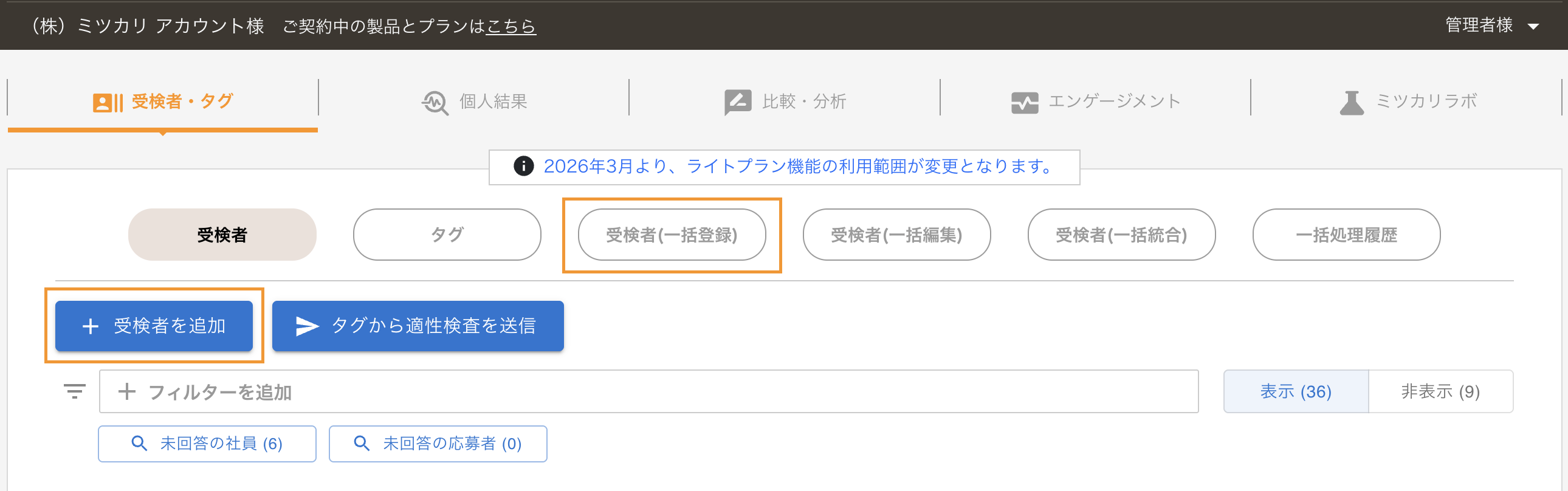Open the 2026年3月 light plan notice link

click(798, 166)
